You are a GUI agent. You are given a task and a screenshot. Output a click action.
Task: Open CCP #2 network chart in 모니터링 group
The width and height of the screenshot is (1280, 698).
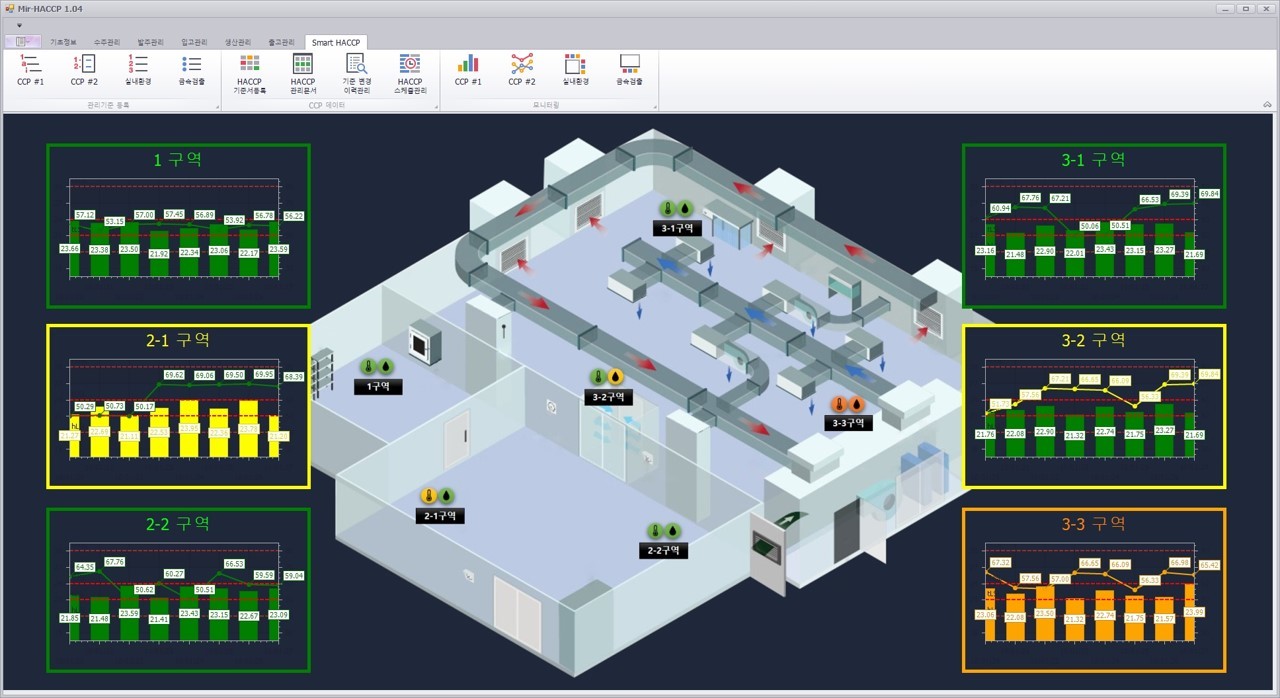pyautogui.click(x=522, y=70)
